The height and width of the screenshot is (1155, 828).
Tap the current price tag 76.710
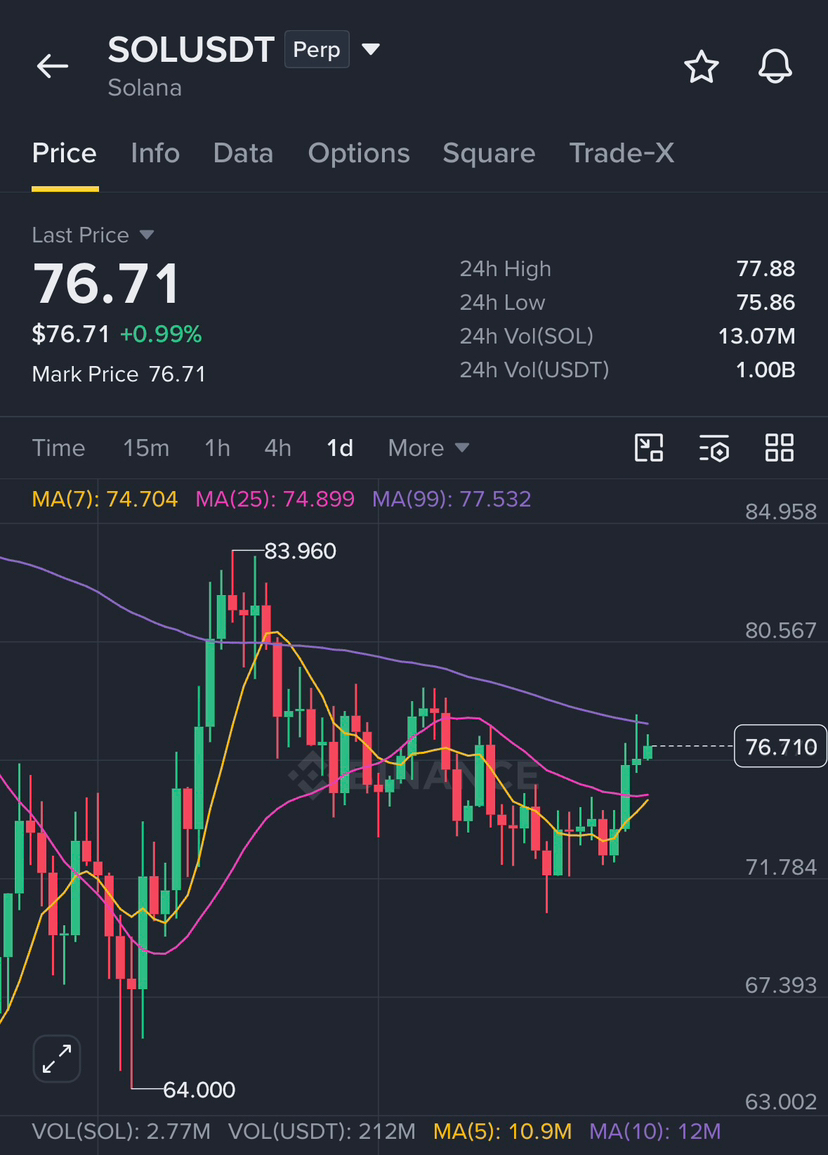coord(781,746)
